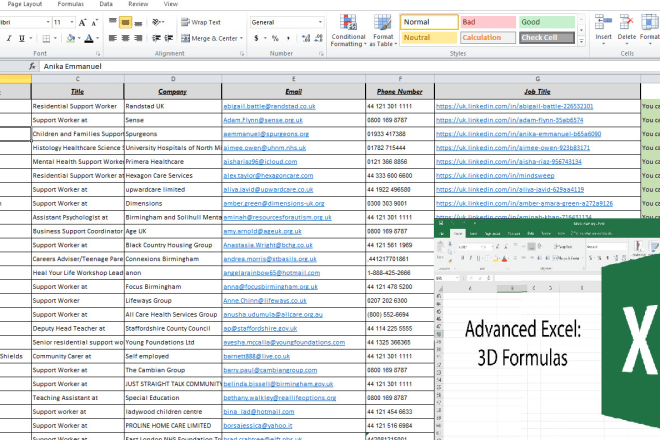Apply the Normal cell style
660x440 pixels.
(429, 22)
